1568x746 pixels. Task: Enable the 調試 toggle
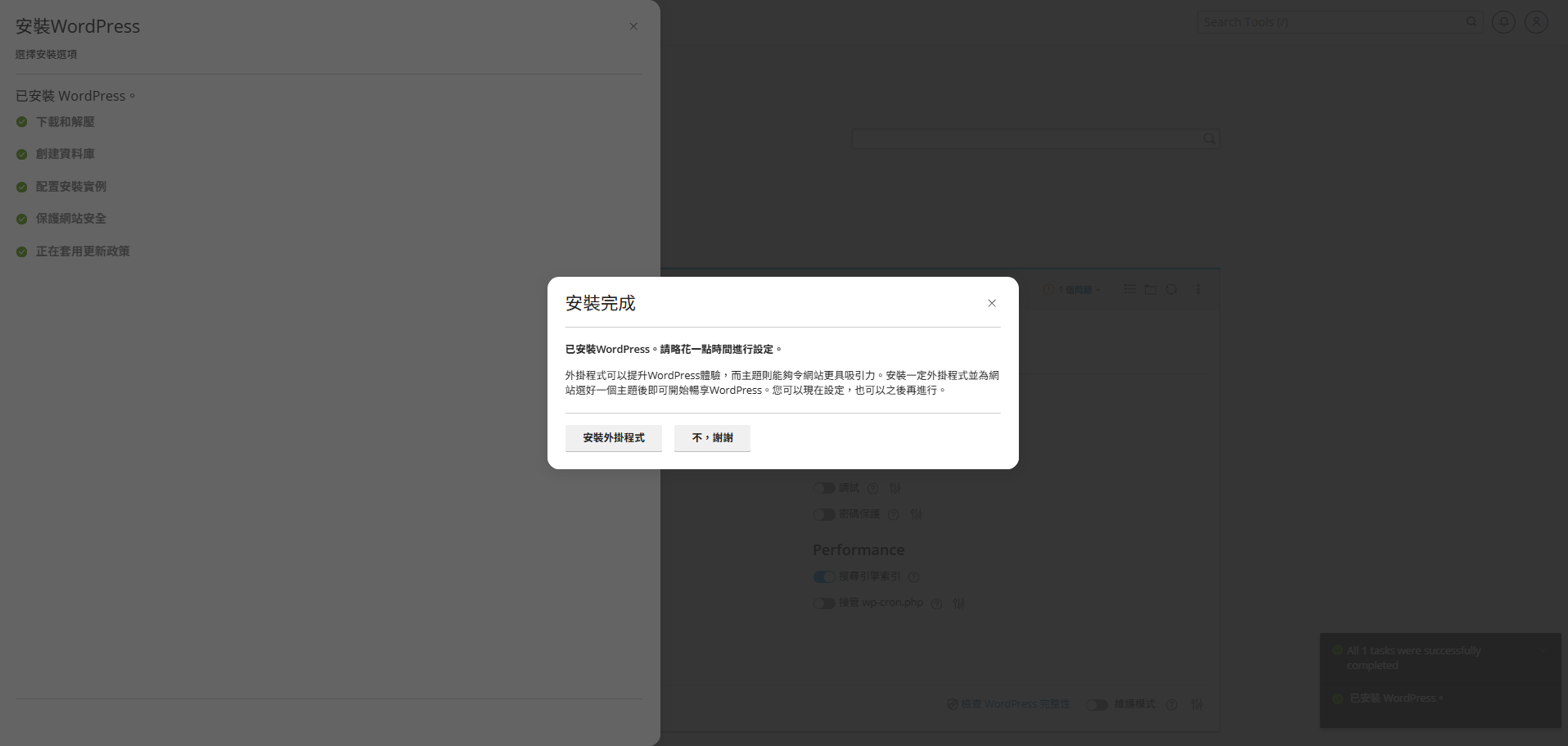824,488
